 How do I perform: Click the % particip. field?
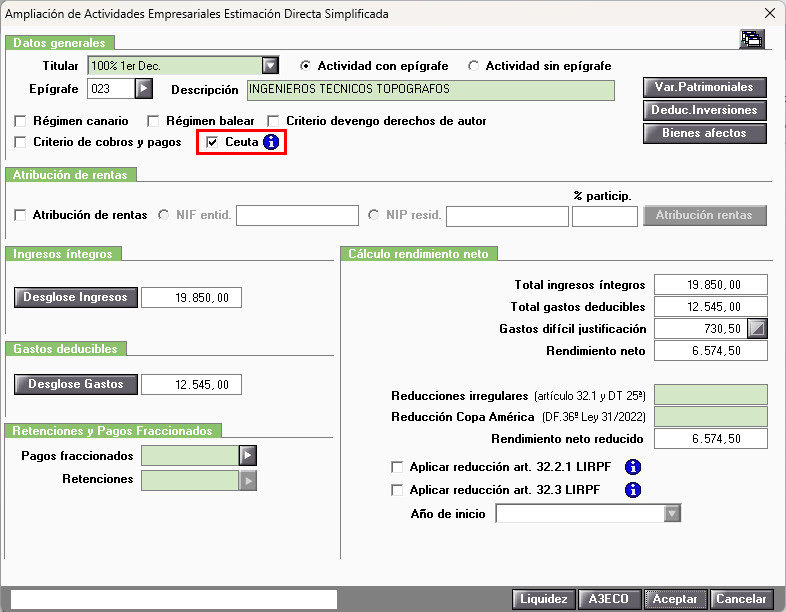click(x=605, y=216)
